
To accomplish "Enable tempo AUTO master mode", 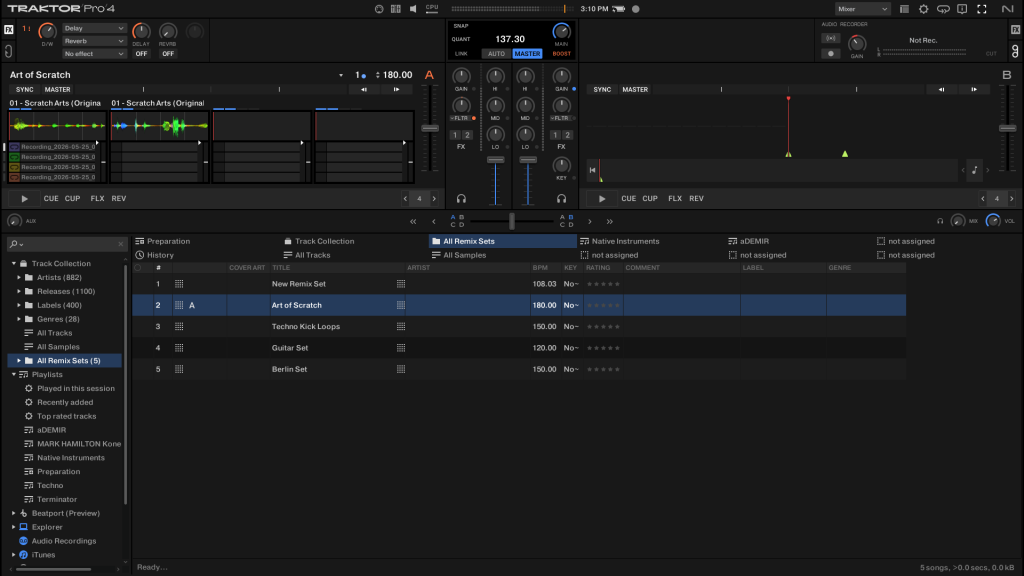I will point(496,54).
